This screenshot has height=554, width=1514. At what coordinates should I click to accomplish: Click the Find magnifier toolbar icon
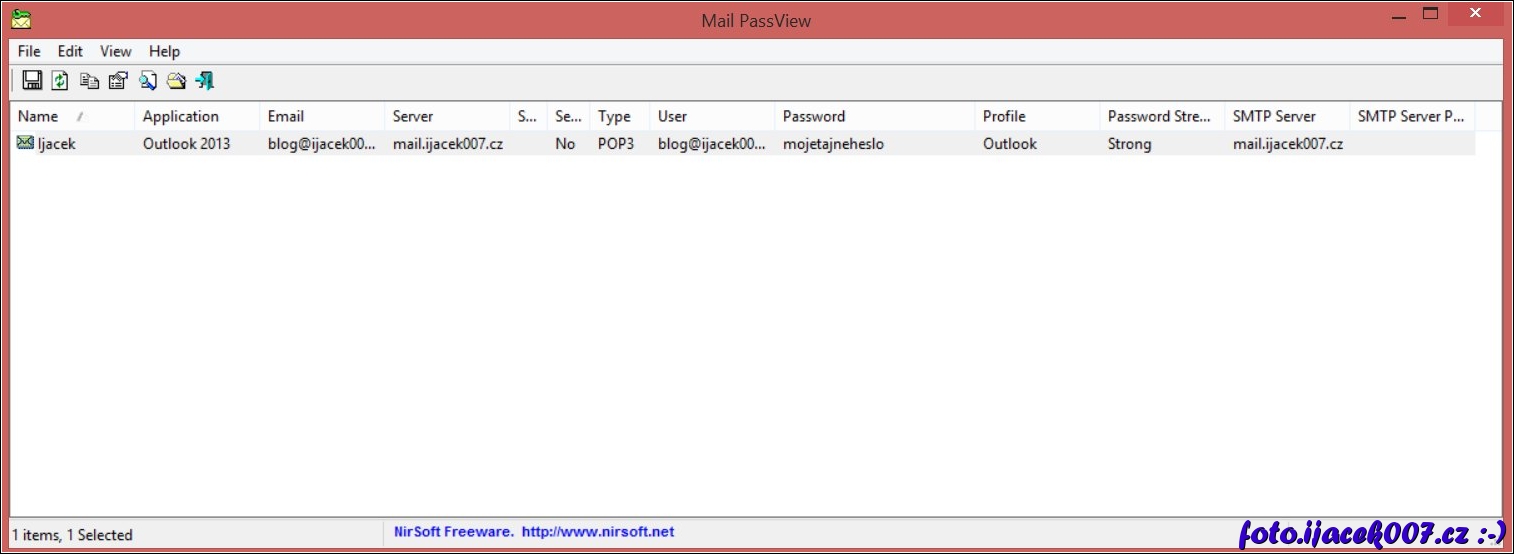coord(148,81)
